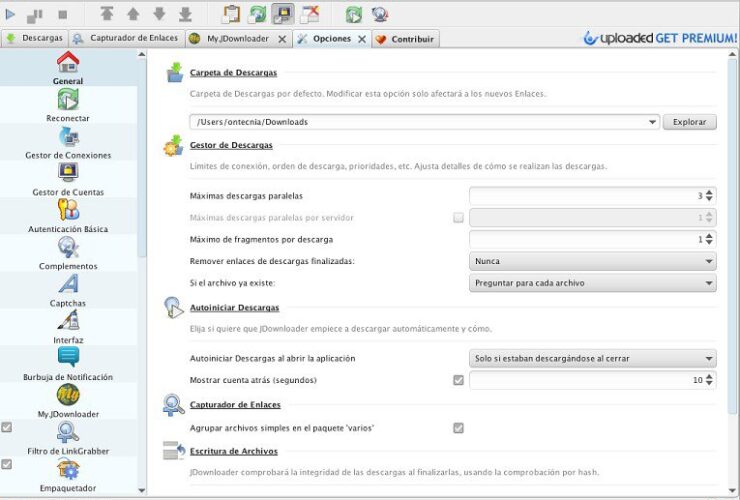Click the silent mode icon with red X
The image size is (740, 500).
click(x=310, y=14)
